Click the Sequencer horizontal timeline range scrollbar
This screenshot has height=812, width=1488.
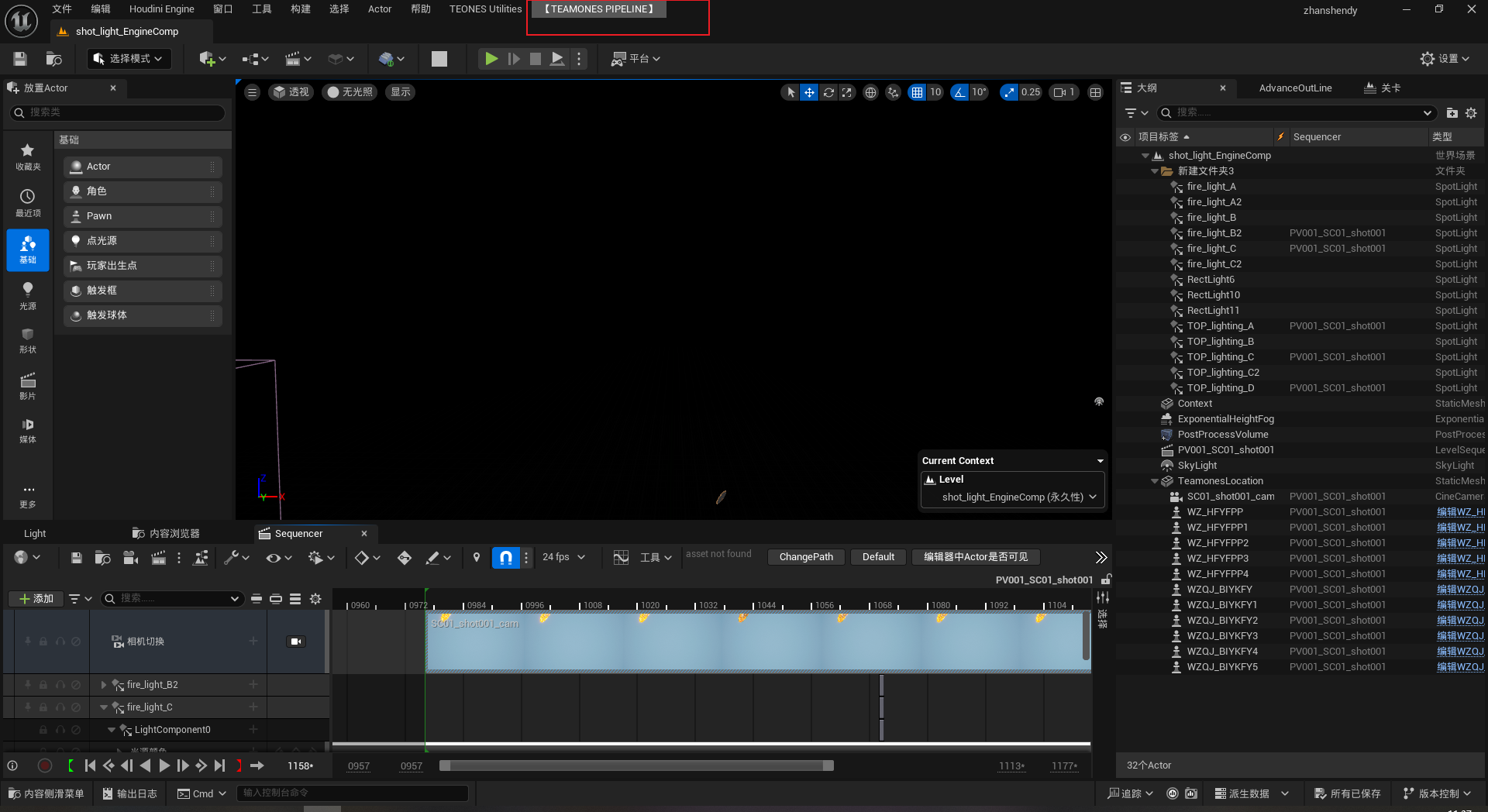tap(635, 766)
